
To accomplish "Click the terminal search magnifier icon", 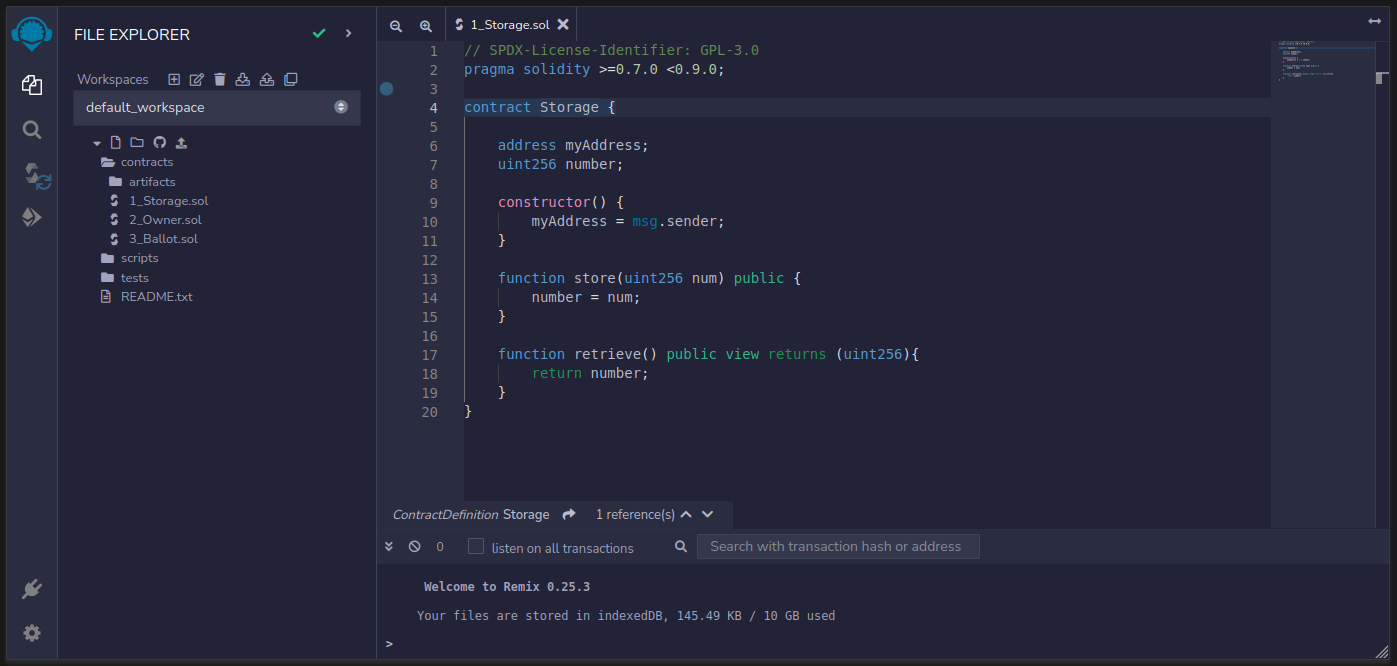I will click(x=681, y=547).
